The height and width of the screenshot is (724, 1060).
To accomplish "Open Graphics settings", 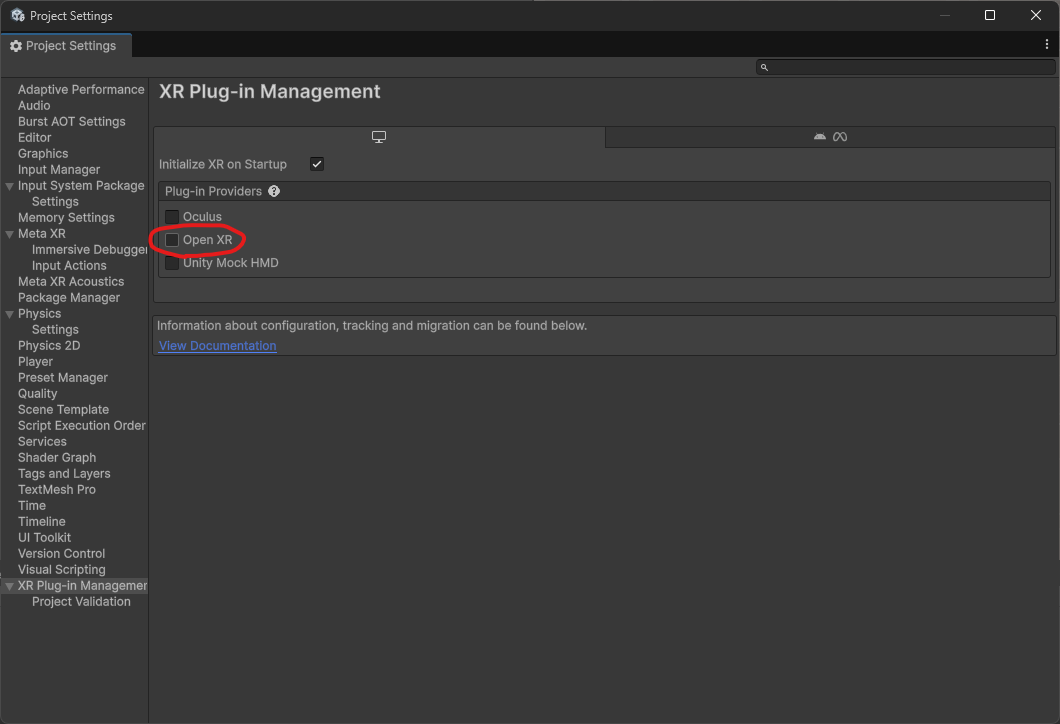I will (x=43, y=153).
